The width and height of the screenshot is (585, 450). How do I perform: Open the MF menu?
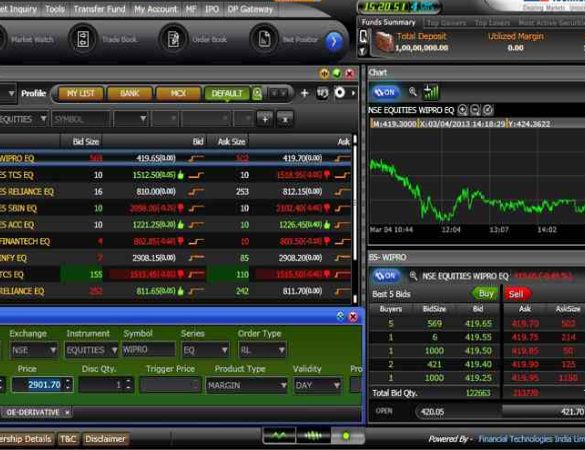click(191, 9)
